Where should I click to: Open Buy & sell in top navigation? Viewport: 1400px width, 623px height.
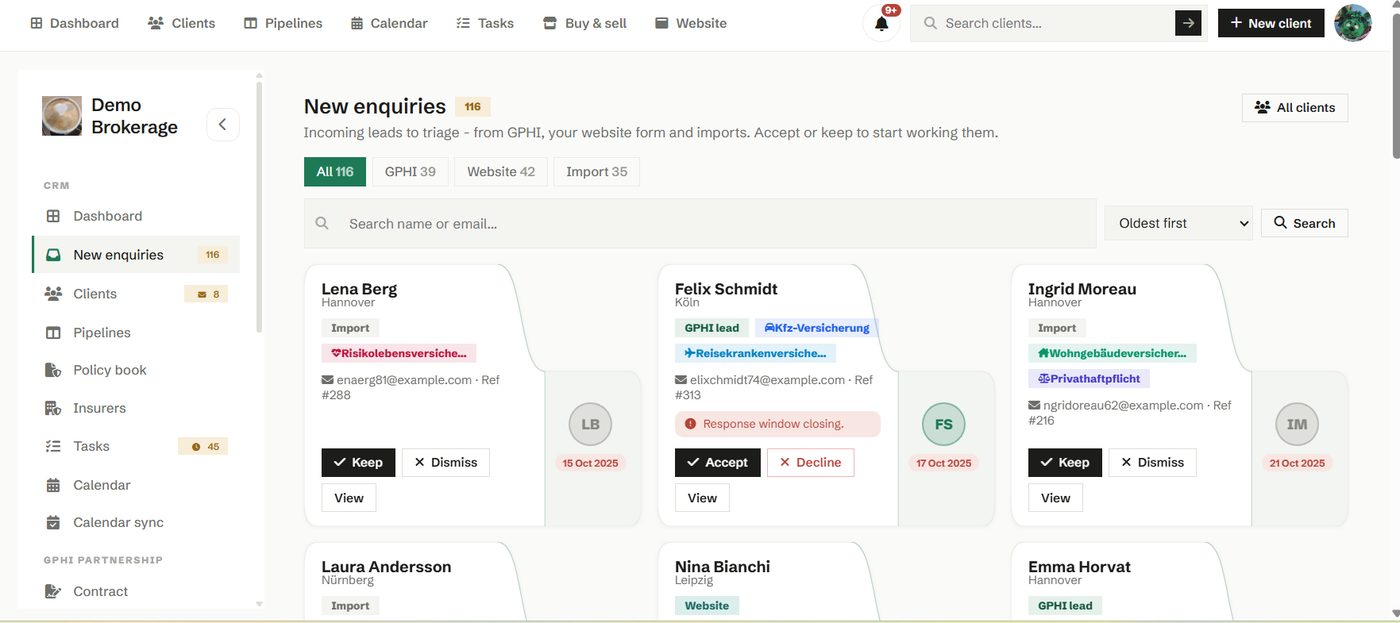[x=585, y=23]
